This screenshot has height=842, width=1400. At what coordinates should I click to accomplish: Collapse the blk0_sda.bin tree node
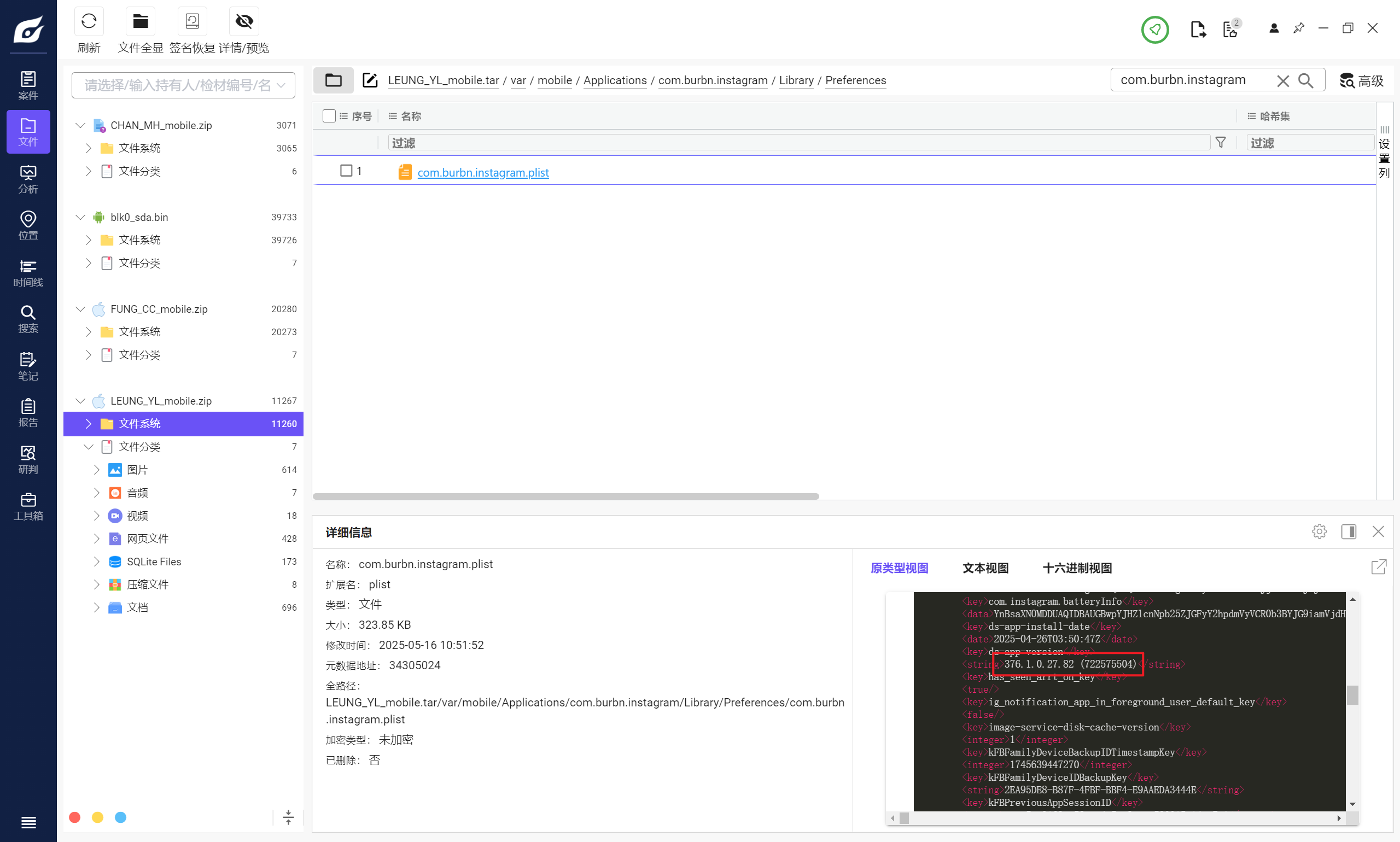pos(80,217)
